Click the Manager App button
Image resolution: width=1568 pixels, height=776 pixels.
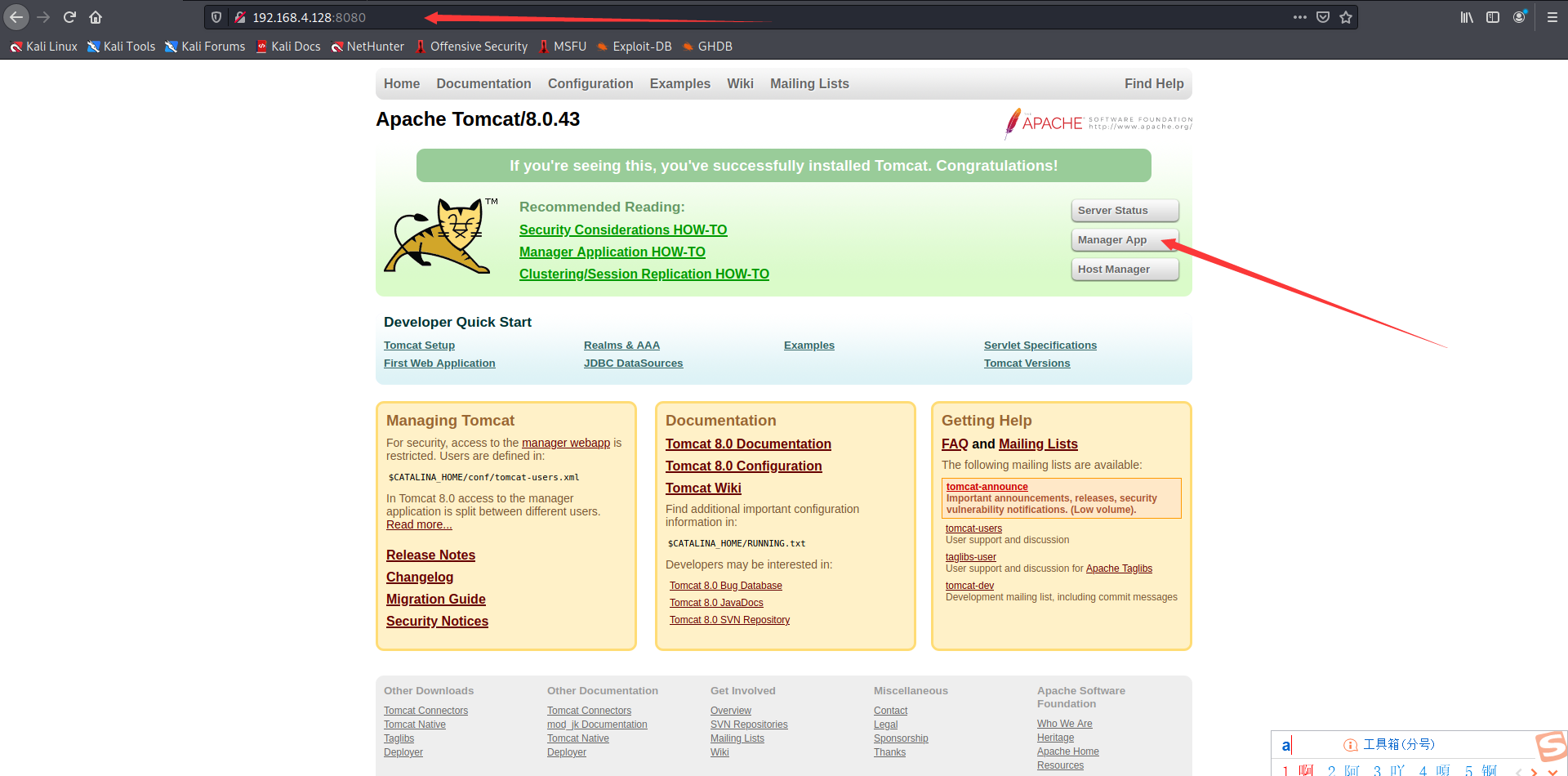[x=1125, y=240]
